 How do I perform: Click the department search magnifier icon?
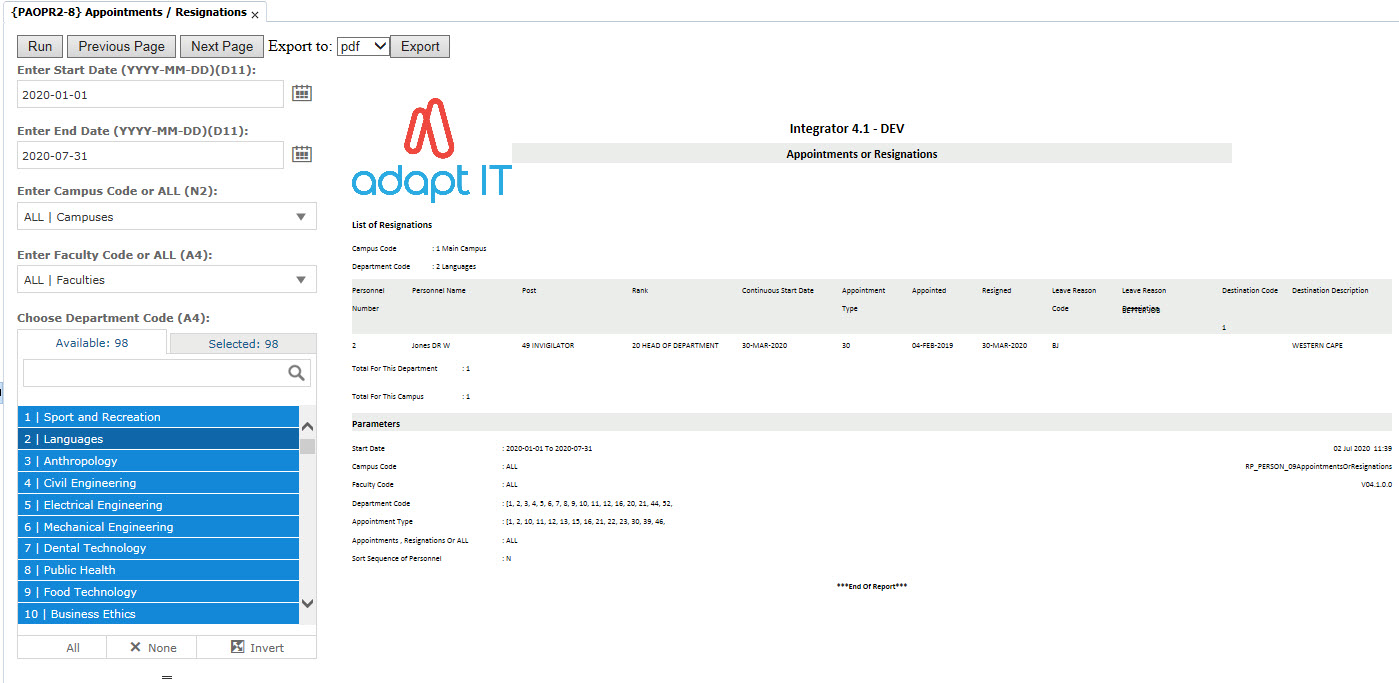point(296,373)
